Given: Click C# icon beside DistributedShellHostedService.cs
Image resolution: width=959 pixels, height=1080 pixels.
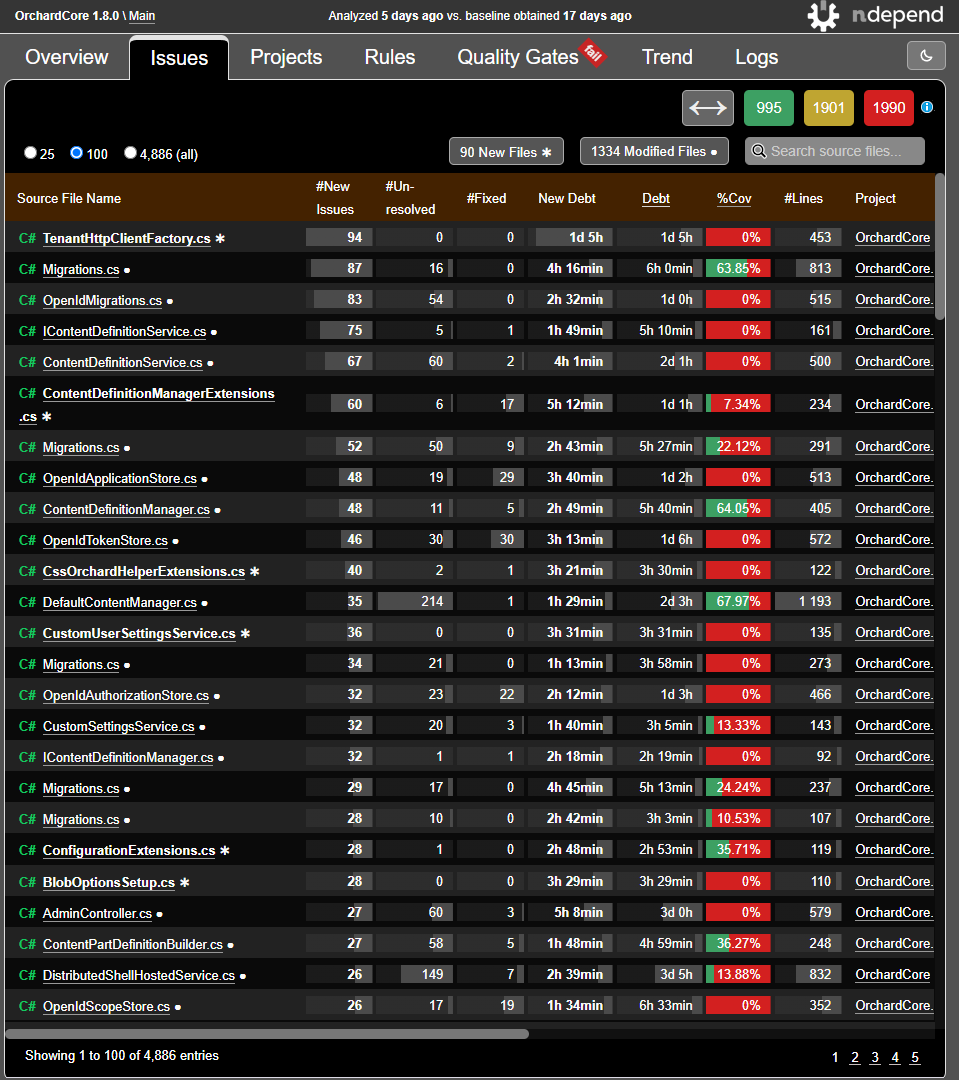Looking at the screenshot, I should [x=27, y=975].
